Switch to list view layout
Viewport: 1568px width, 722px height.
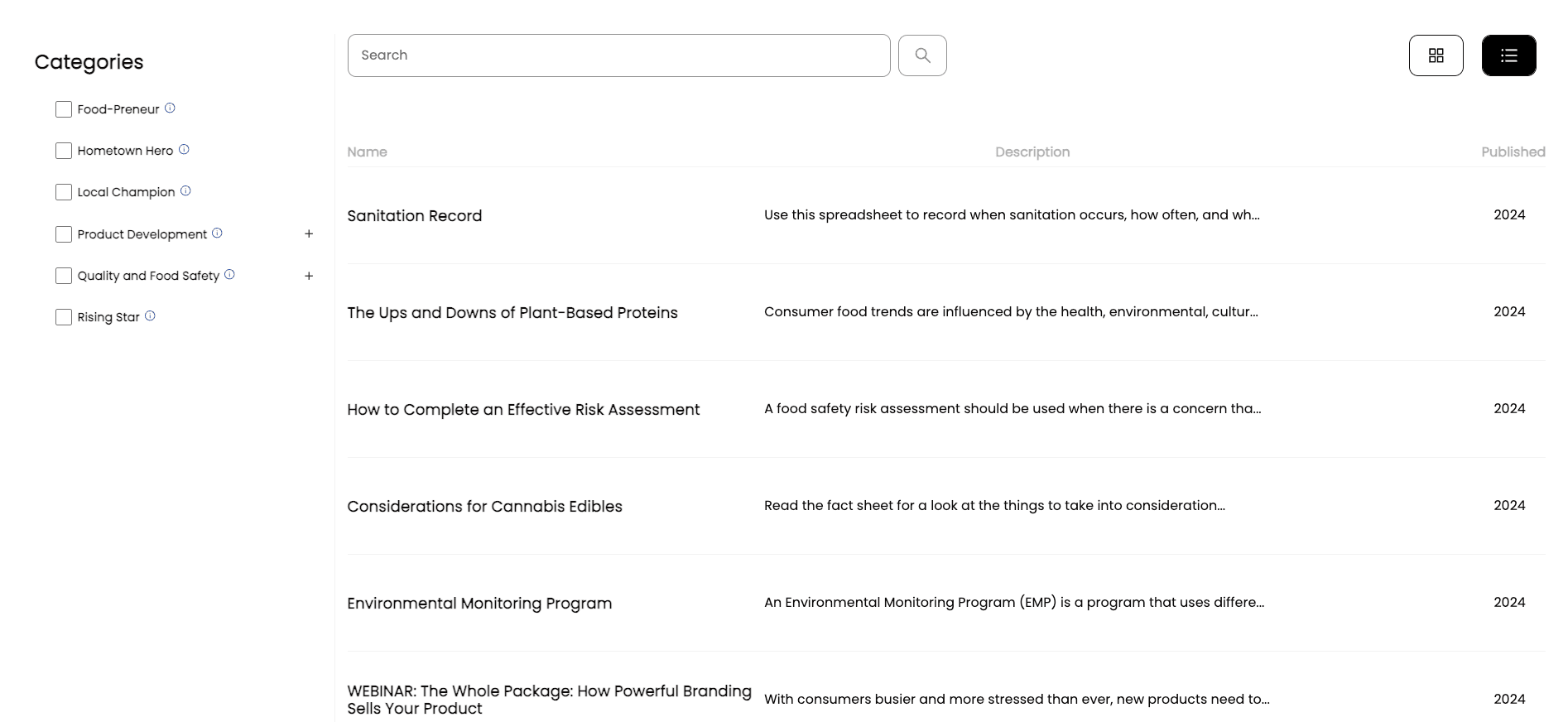(1508, 55)
